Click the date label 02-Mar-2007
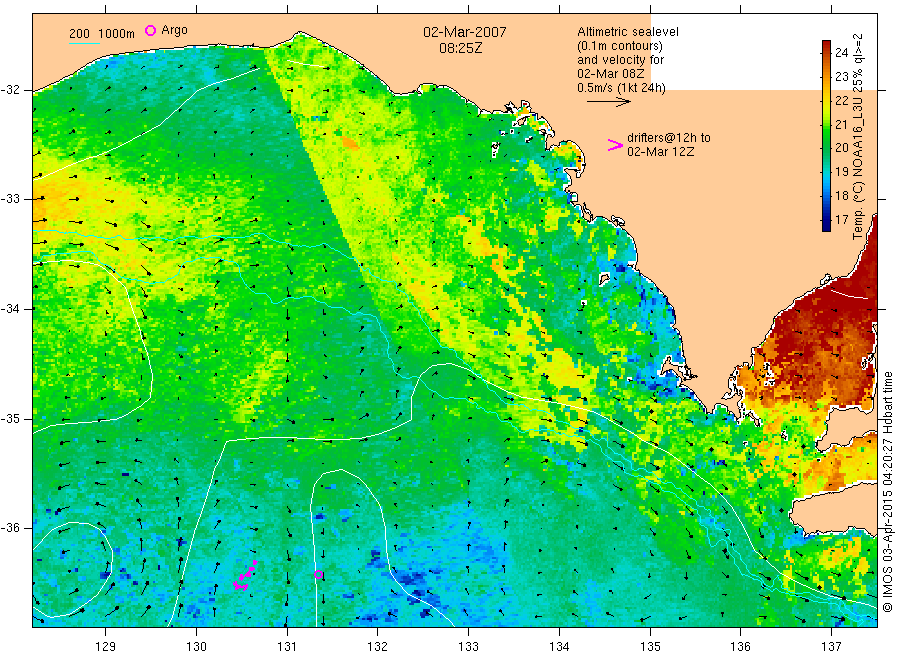Image resolution: width=900 pixels, height=660 pixels. click(465, 32)
